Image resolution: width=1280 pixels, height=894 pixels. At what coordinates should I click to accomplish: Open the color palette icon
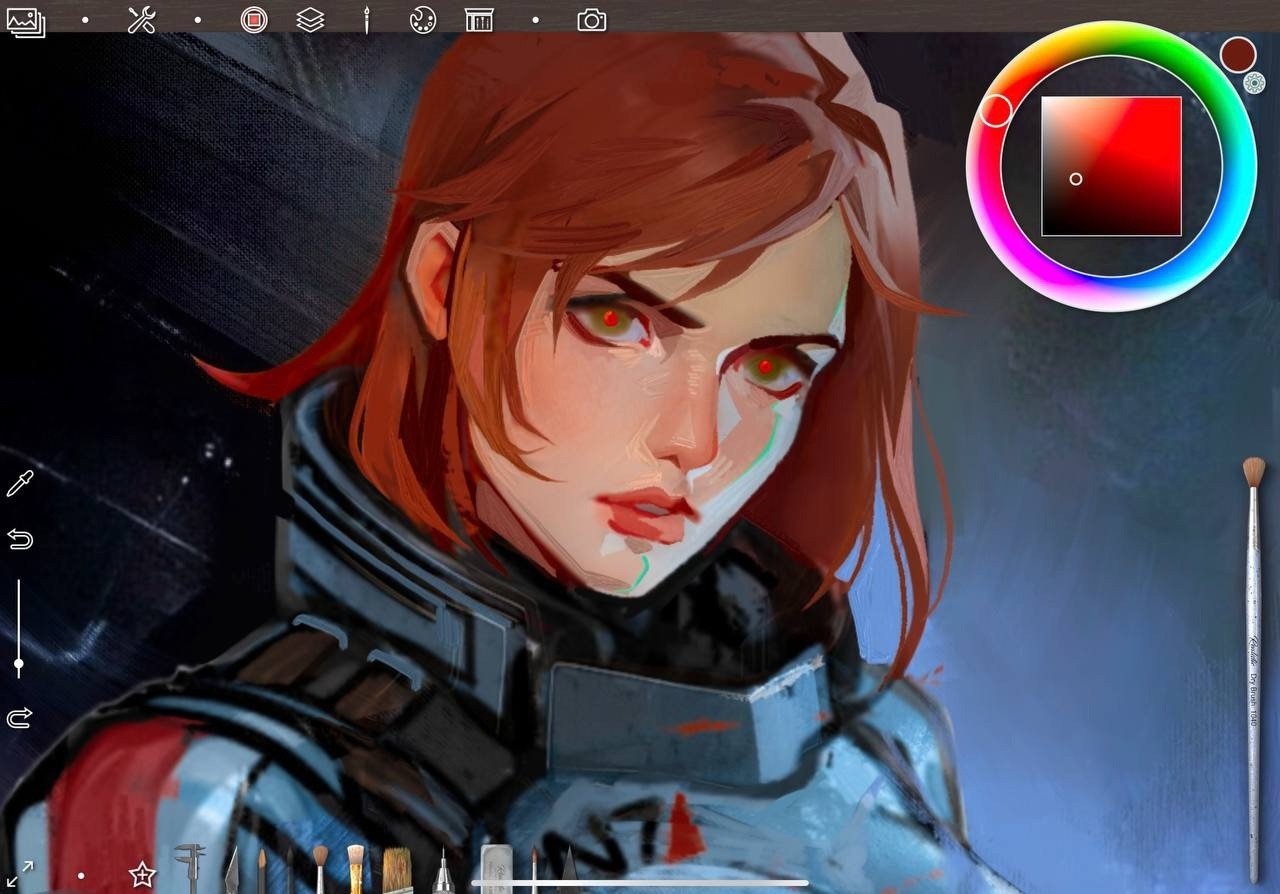click(423, 20)
